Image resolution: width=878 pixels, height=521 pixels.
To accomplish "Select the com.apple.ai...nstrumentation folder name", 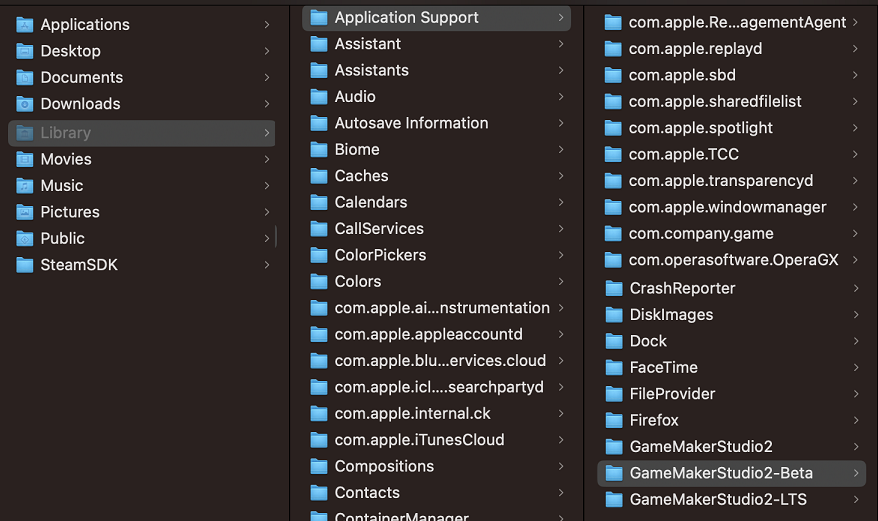I will [x=442, y=308].
